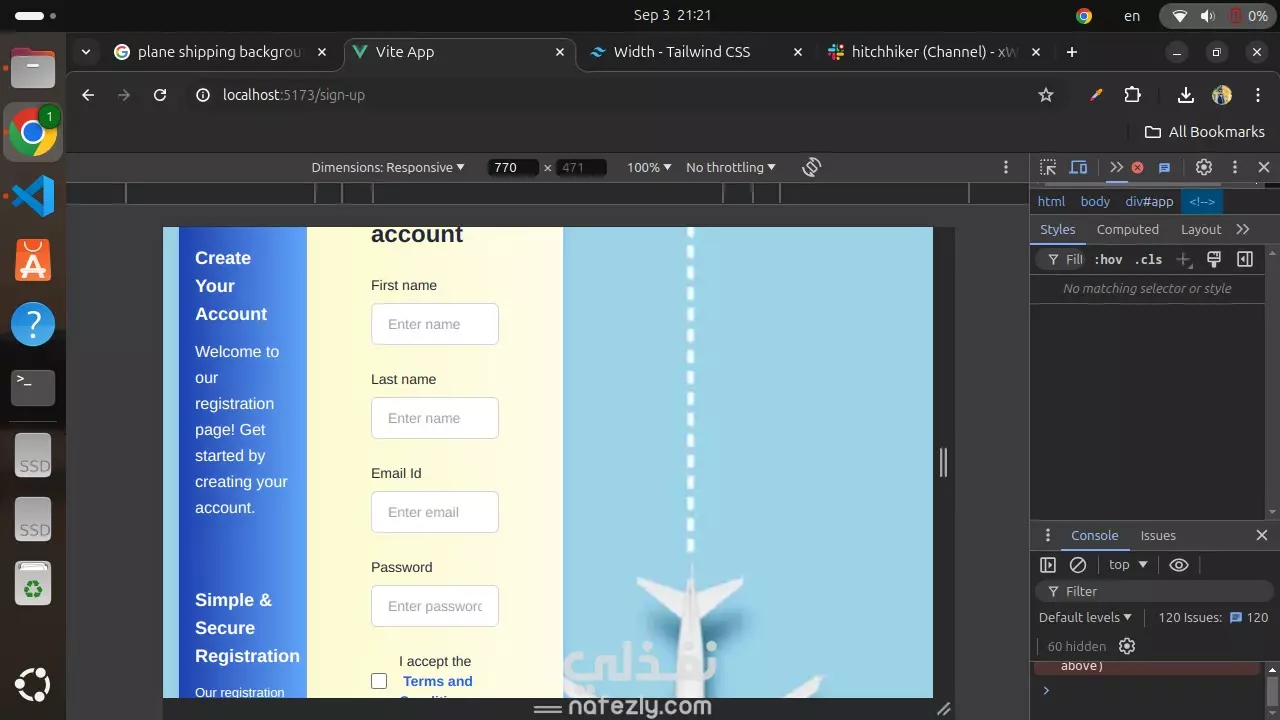Toggle the .cls element classes panel
This screenshot has height=720, width=1280.
click(x=1148, y=259)
